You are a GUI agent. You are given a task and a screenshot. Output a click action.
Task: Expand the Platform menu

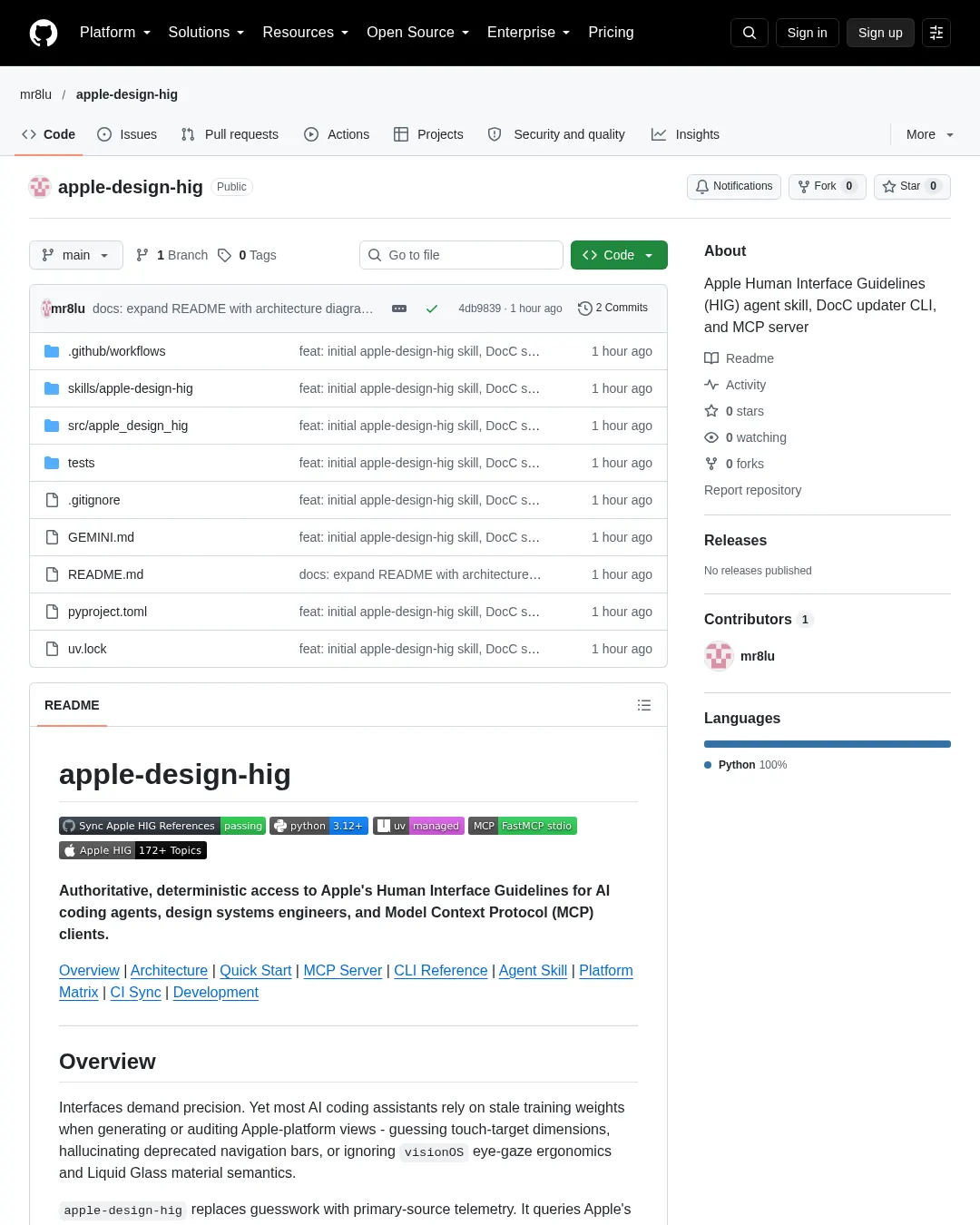[115, 33]
